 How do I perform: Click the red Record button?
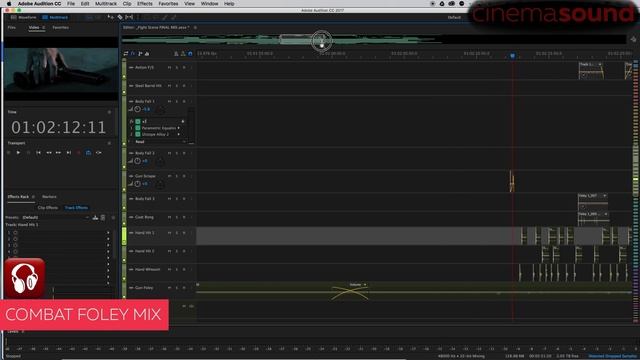tap(79, 153)
